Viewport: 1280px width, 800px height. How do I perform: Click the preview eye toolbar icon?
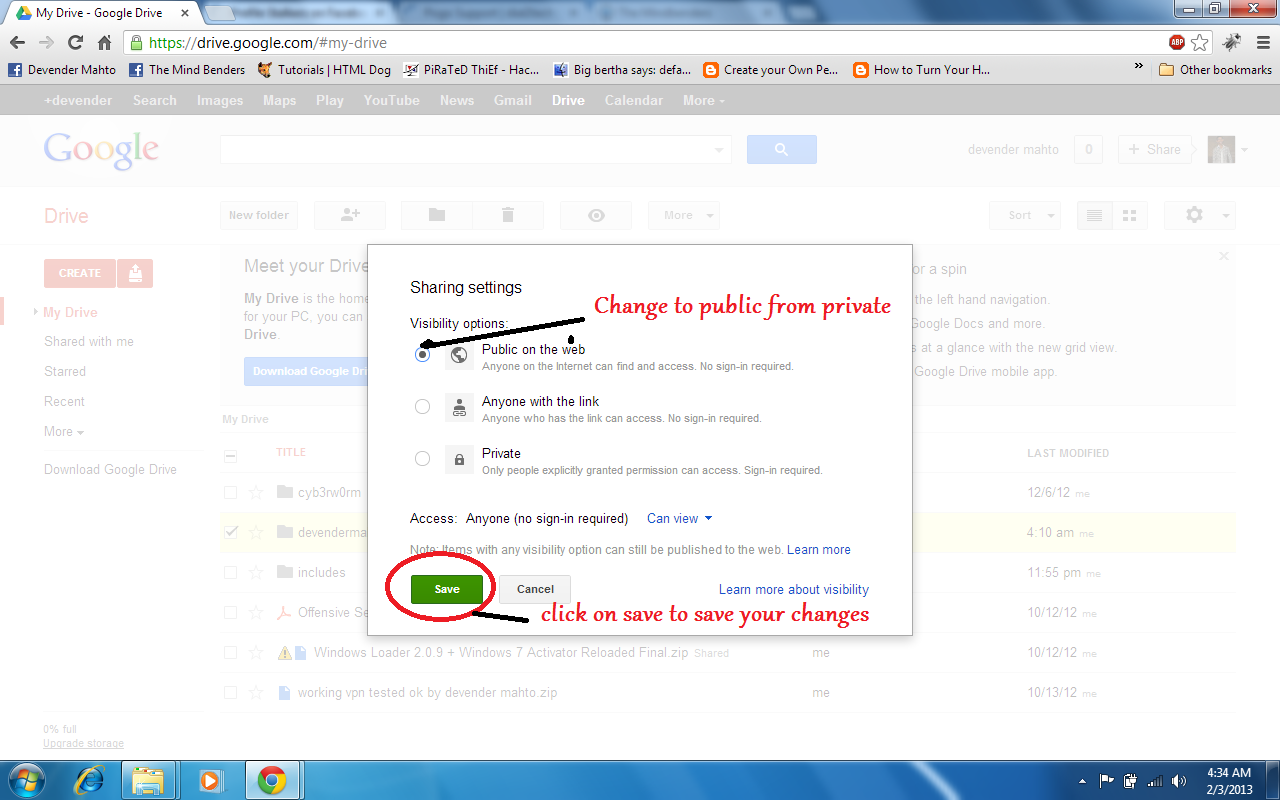coord(596,215)
